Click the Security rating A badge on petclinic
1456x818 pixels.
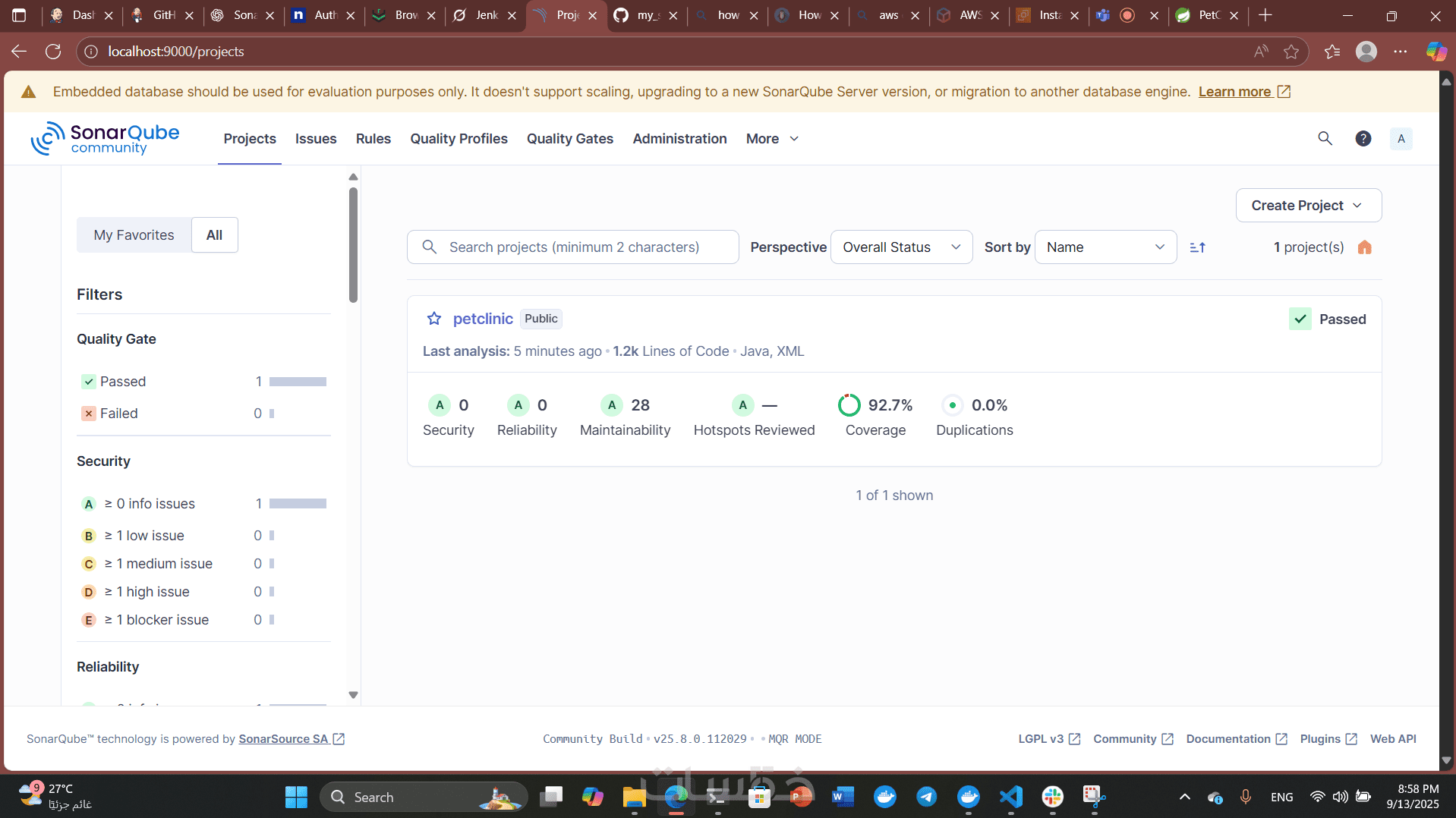[x=440, y=405]
